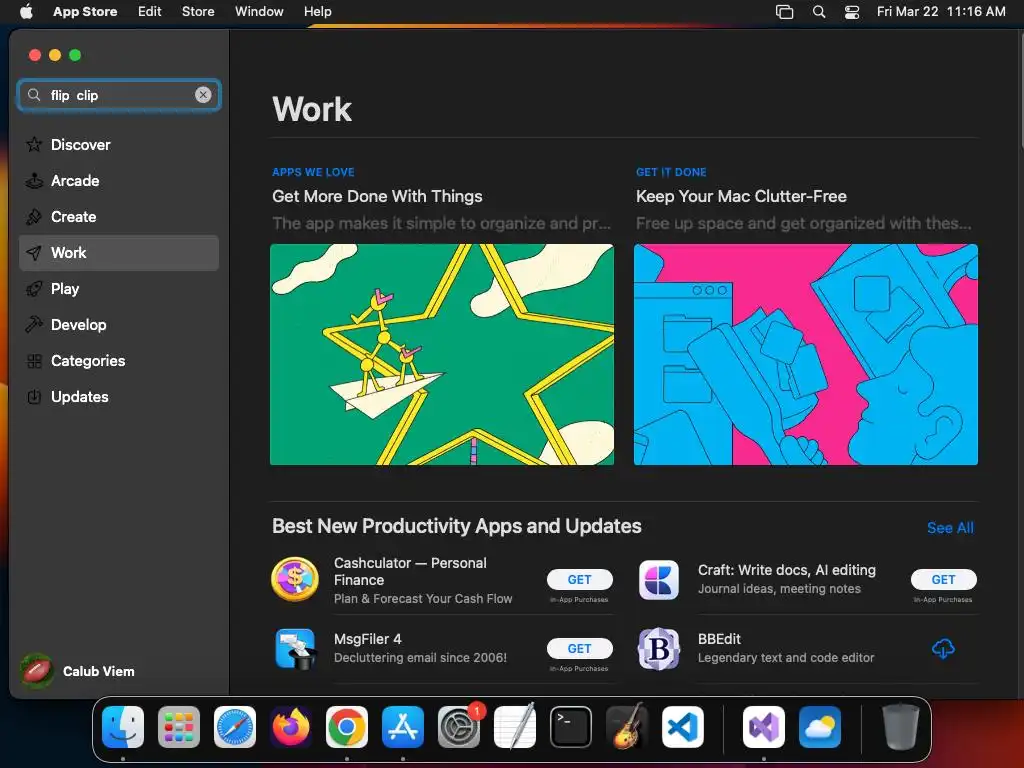Viewport: 1024px width, 768px height.
Task: Click the App Store icon in the Dock
Action: [x=403, y=726]
